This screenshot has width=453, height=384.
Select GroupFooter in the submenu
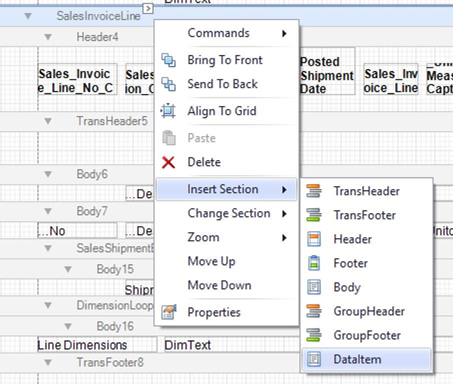click(366, 335)
